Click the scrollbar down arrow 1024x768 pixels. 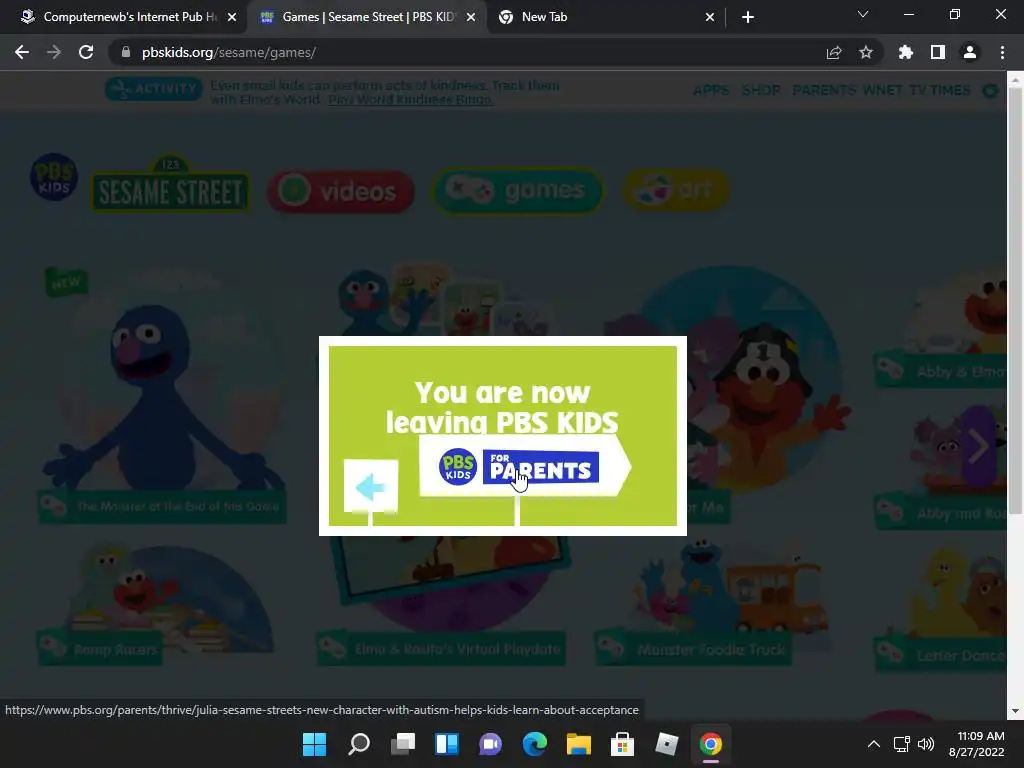pos(1015,711)
